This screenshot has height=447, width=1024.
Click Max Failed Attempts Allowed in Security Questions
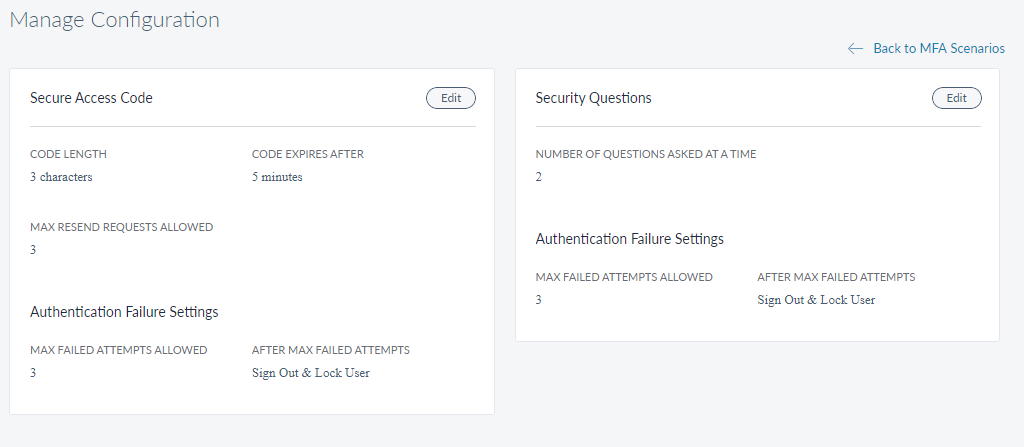pos(624,277)
